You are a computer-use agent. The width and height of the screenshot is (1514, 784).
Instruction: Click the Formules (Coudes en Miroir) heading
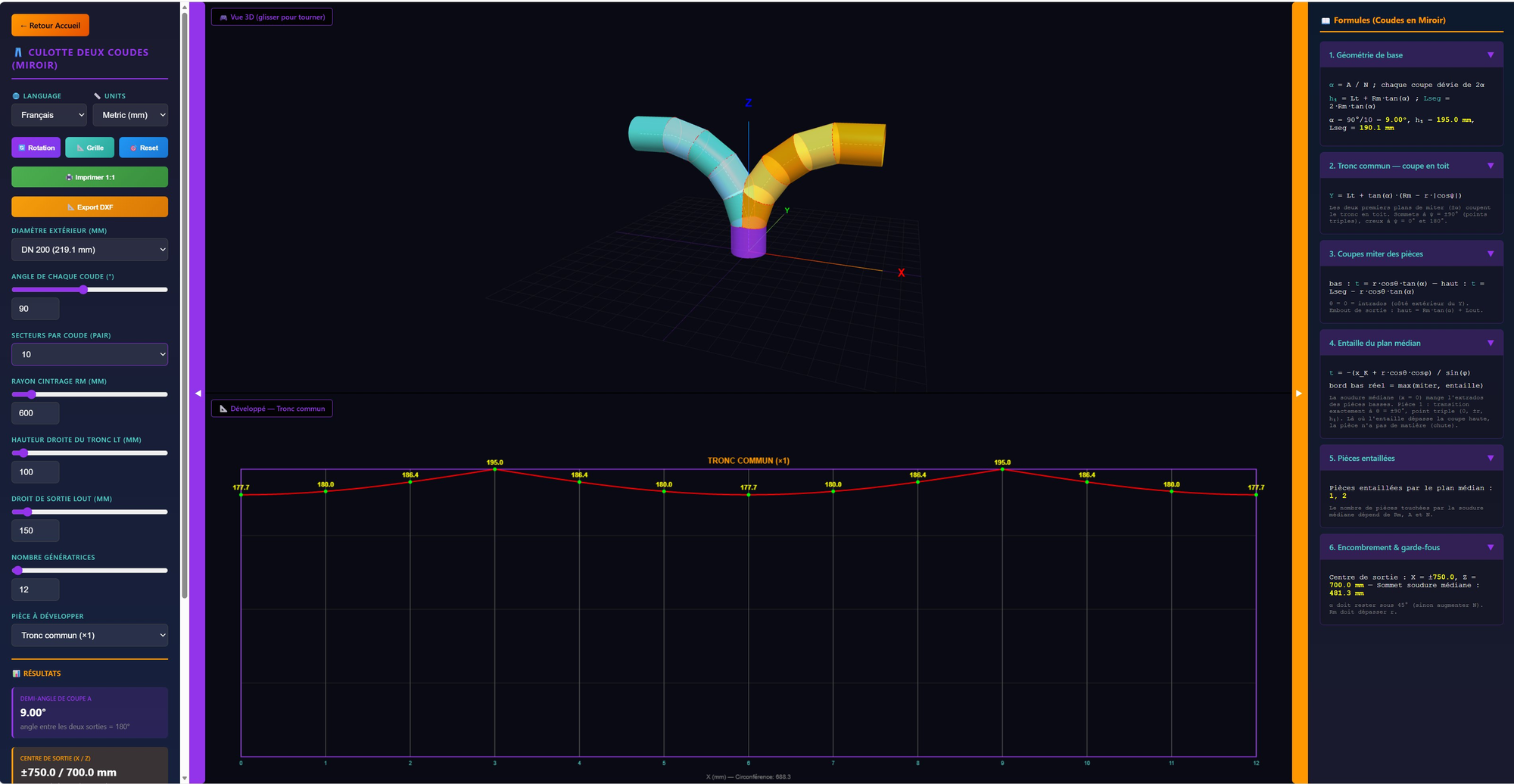click(1389, 20)
